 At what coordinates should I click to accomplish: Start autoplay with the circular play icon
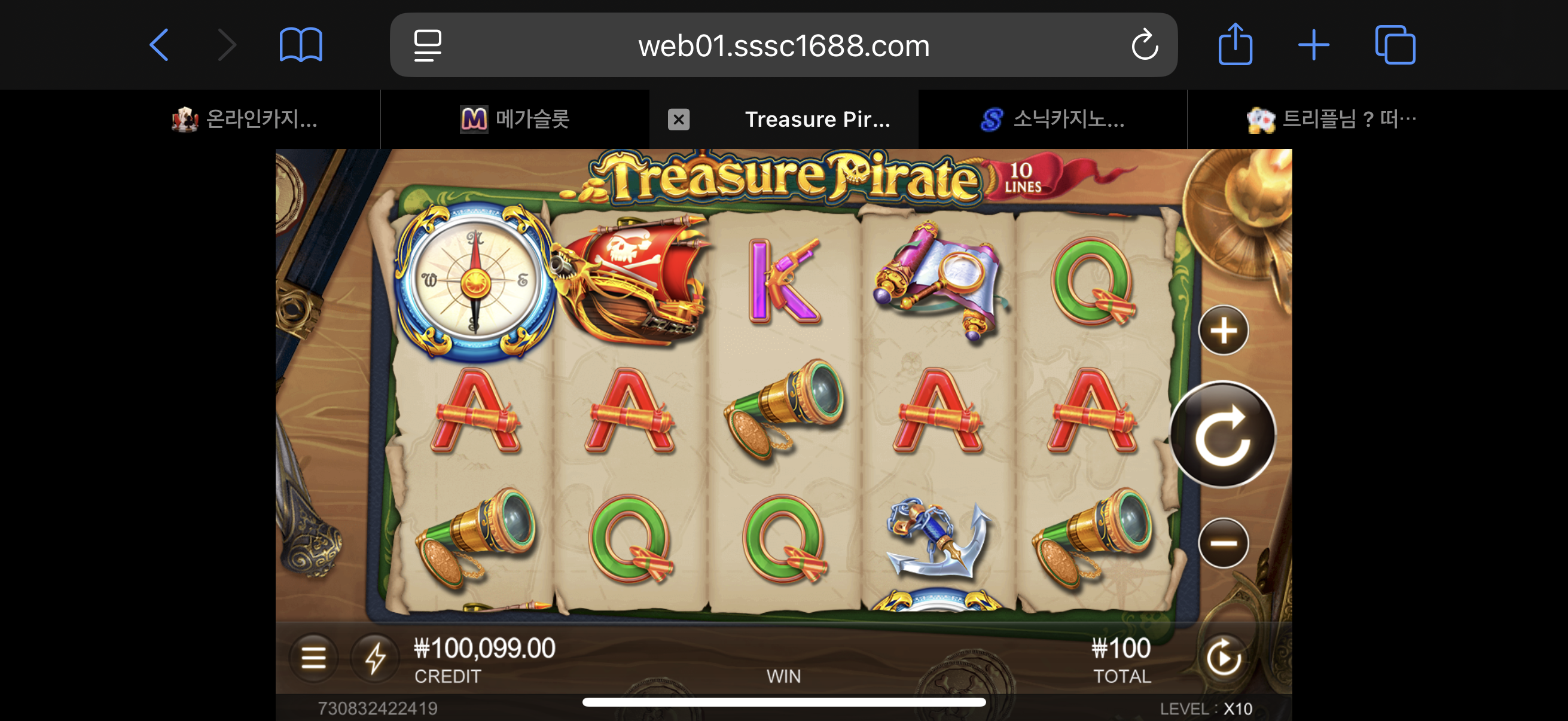coord(1224,657)
